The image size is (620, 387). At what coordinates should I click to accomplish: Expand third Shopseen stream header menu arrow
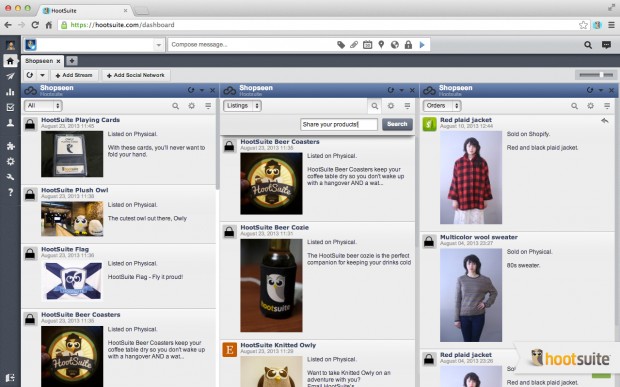coord(601,91)
